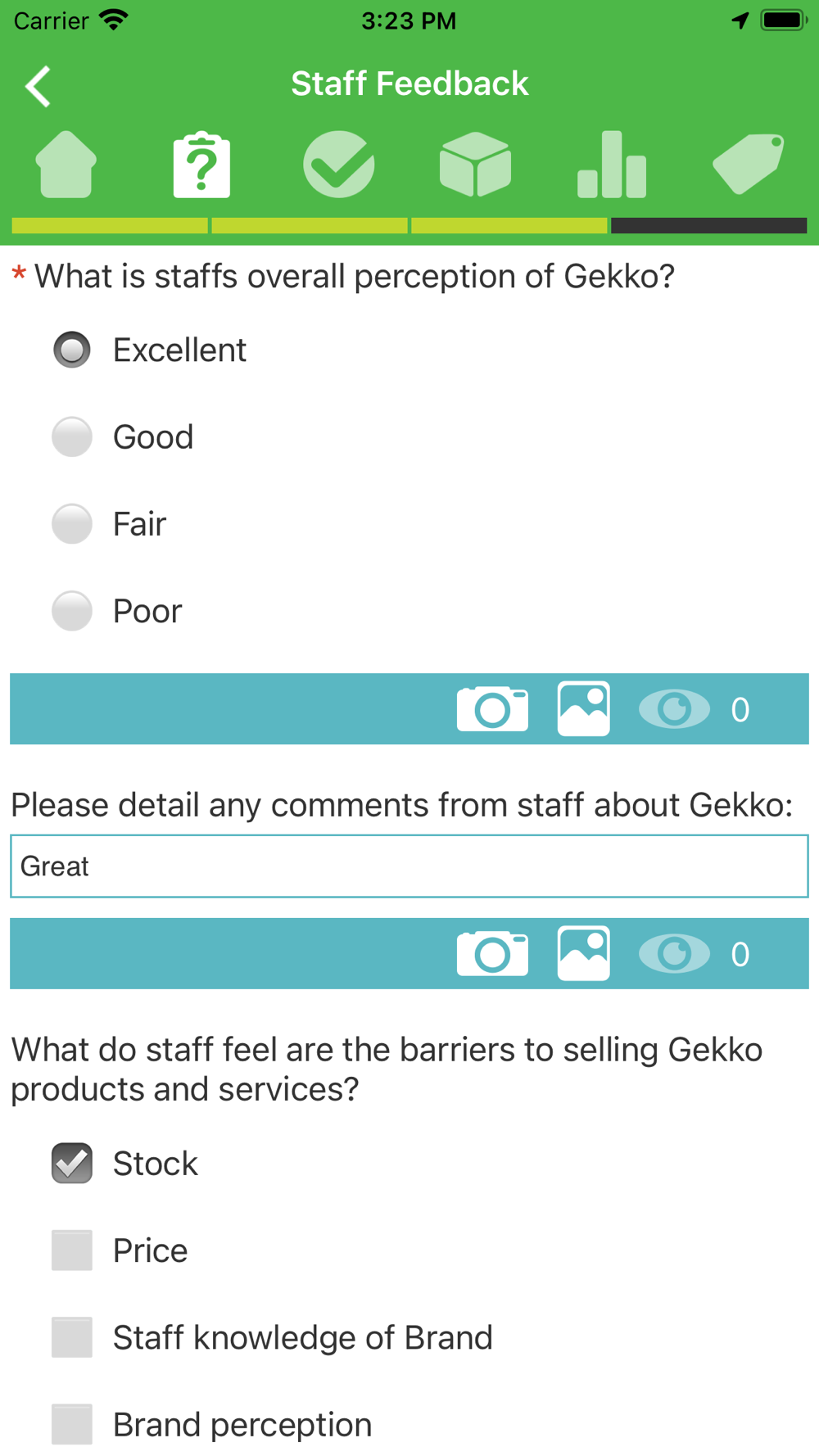Open the Home icon tab

coord(66,165)
